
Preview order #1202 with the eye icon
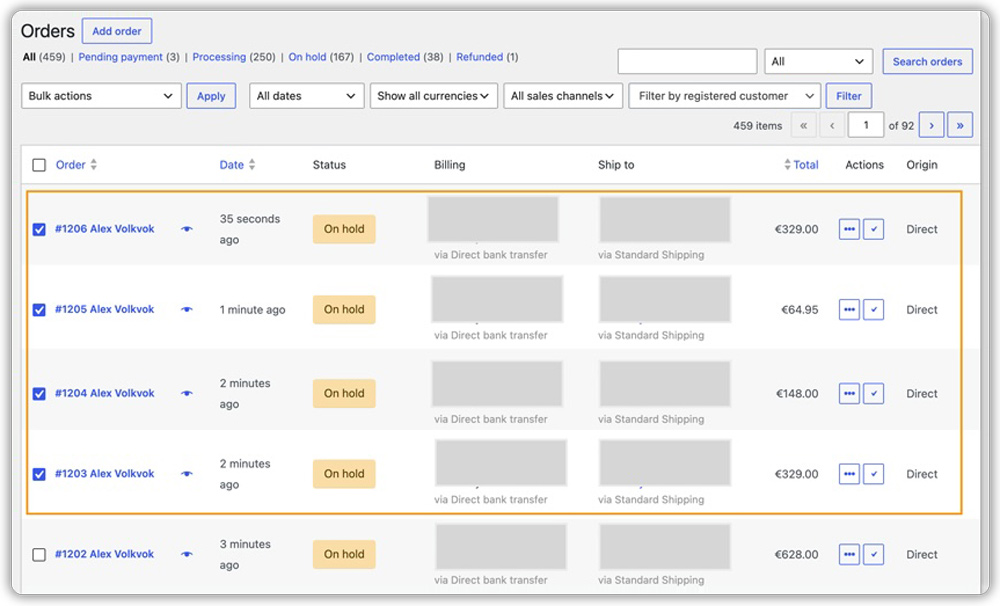click(x=186, y=554)
